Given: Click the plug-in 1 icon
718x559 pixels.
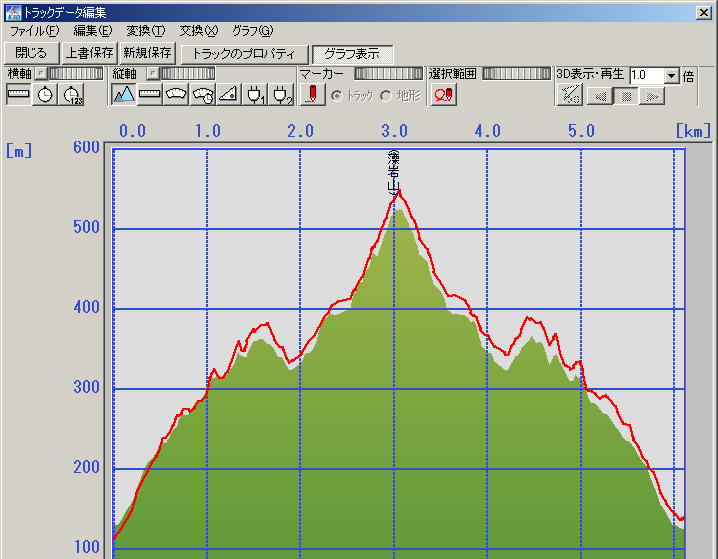Looking at the screenshot, I should click(256, 94).
